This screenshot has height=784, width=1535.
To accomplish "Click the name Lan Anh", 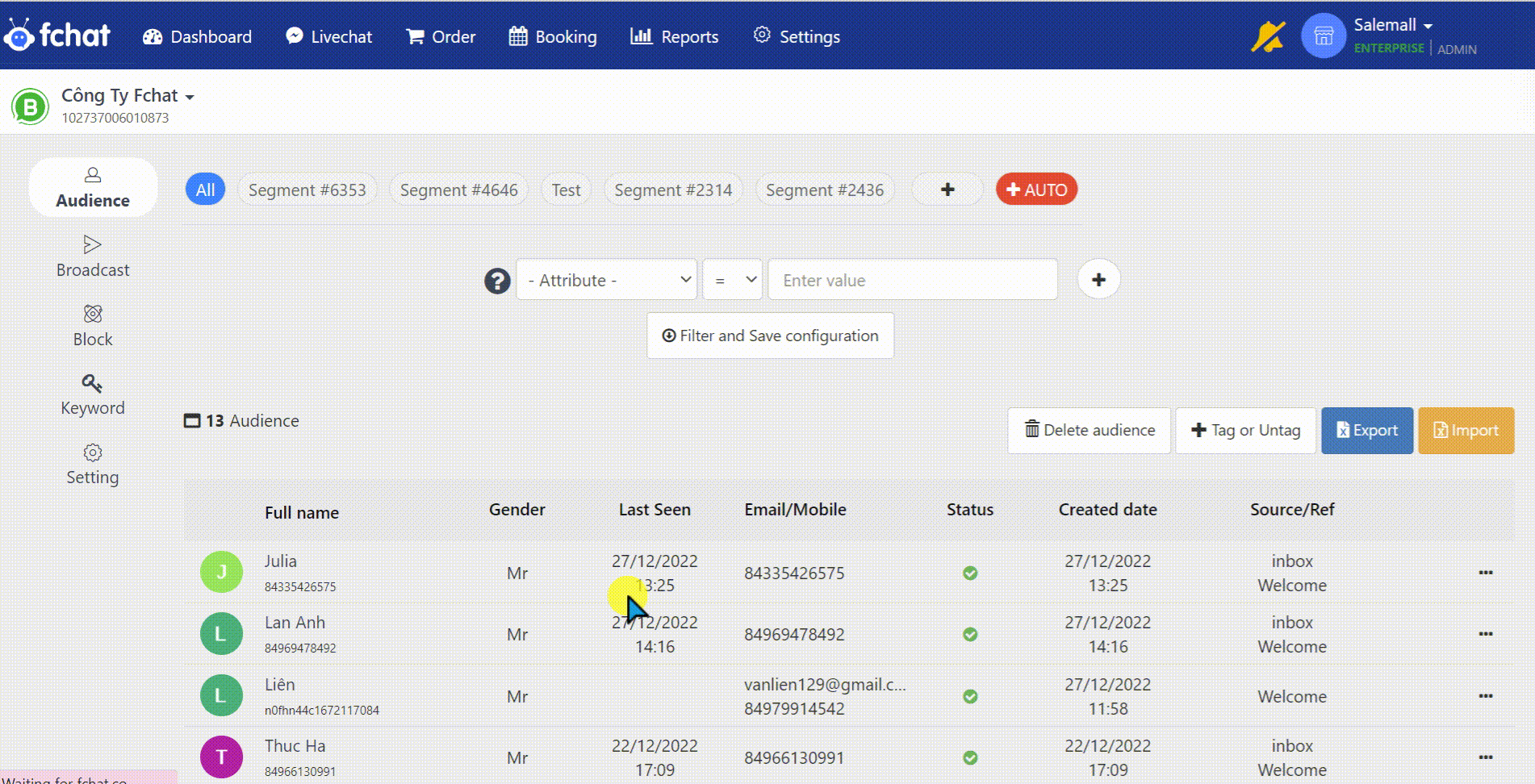I will [295, 622].
